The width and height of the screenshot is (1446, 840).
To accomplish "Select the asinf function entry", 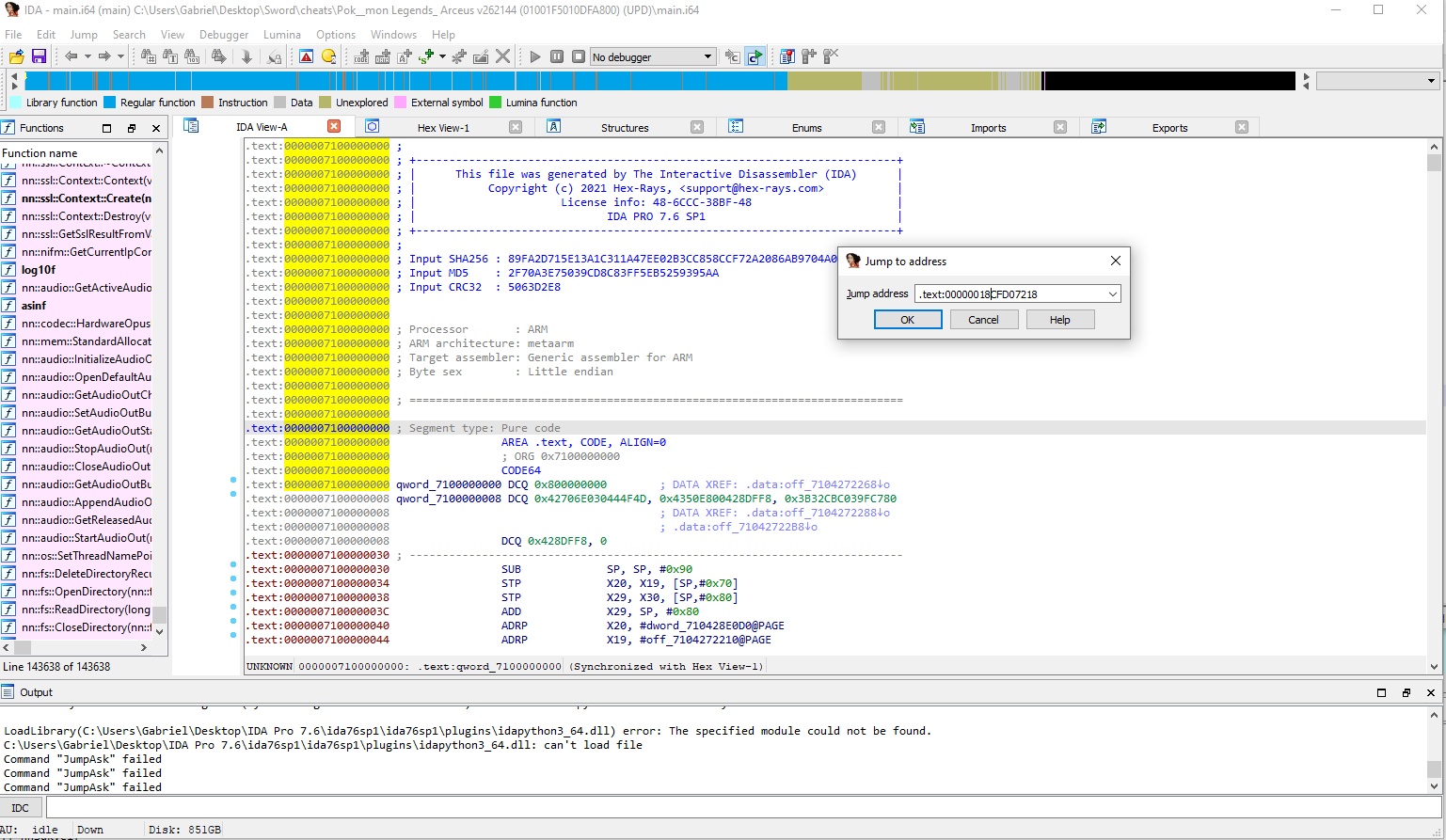I will click(76, 305).
